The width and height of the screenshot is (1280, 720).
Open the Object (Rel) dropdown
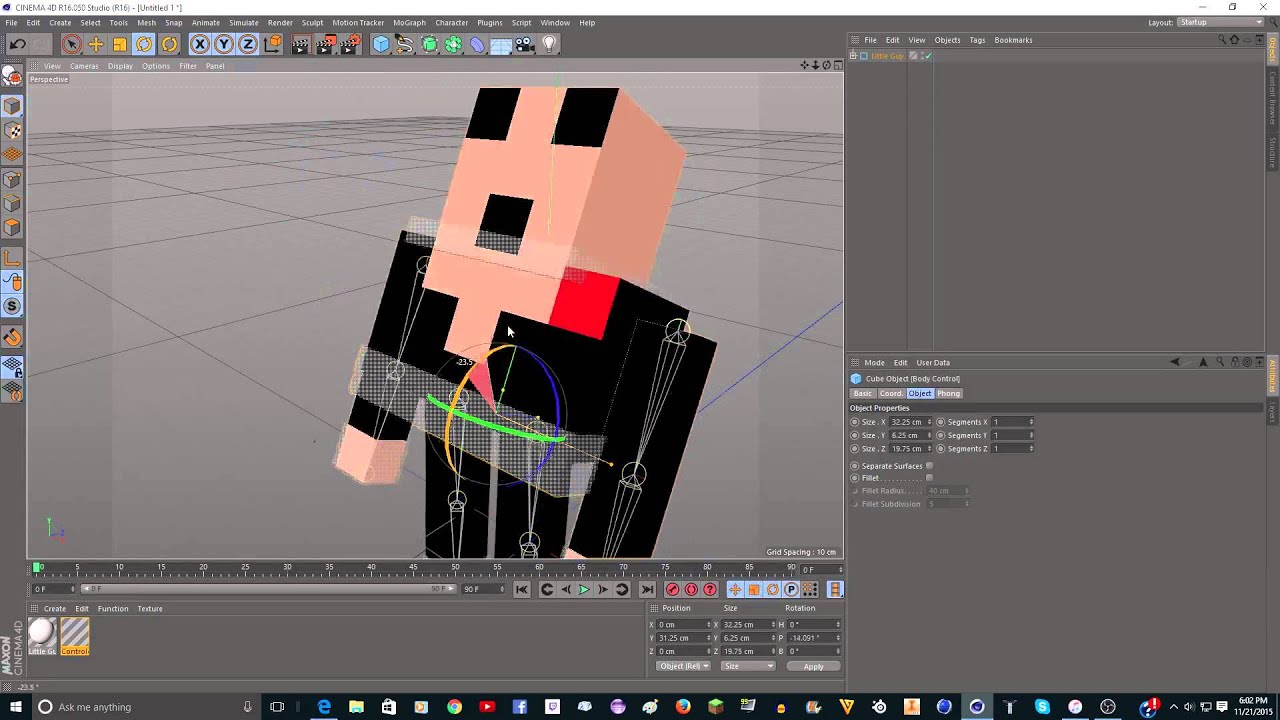click(683, 666)
